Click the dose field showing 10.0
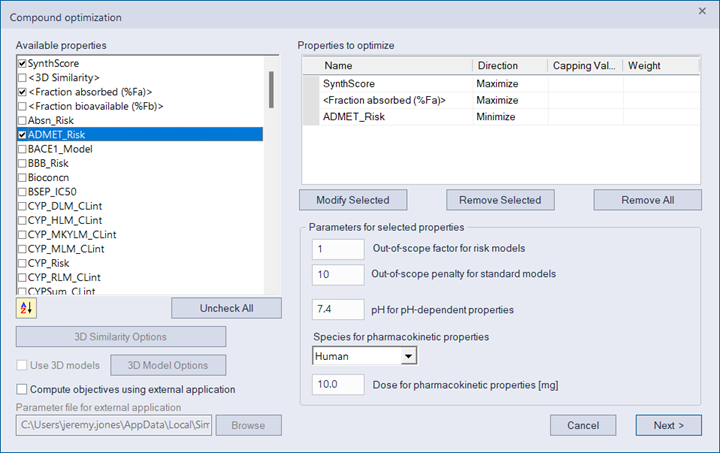Image resolution: width=720 pixels, height=453 pixels. coord(338,385)
